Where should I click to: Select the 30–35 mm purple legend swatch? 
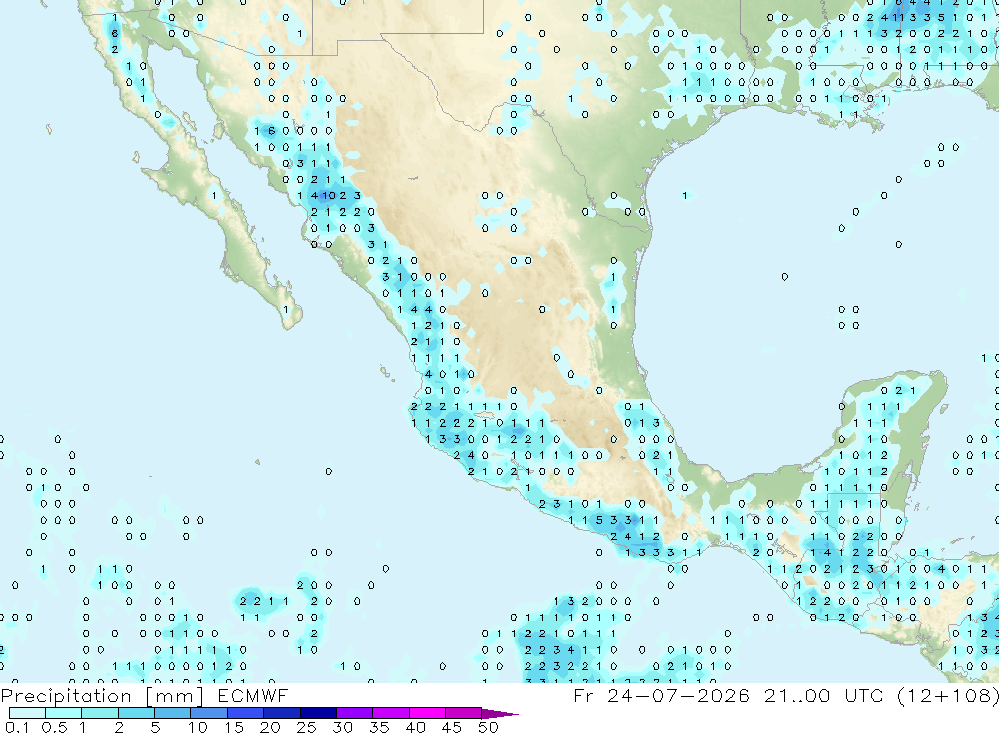(x=355, y=713)
